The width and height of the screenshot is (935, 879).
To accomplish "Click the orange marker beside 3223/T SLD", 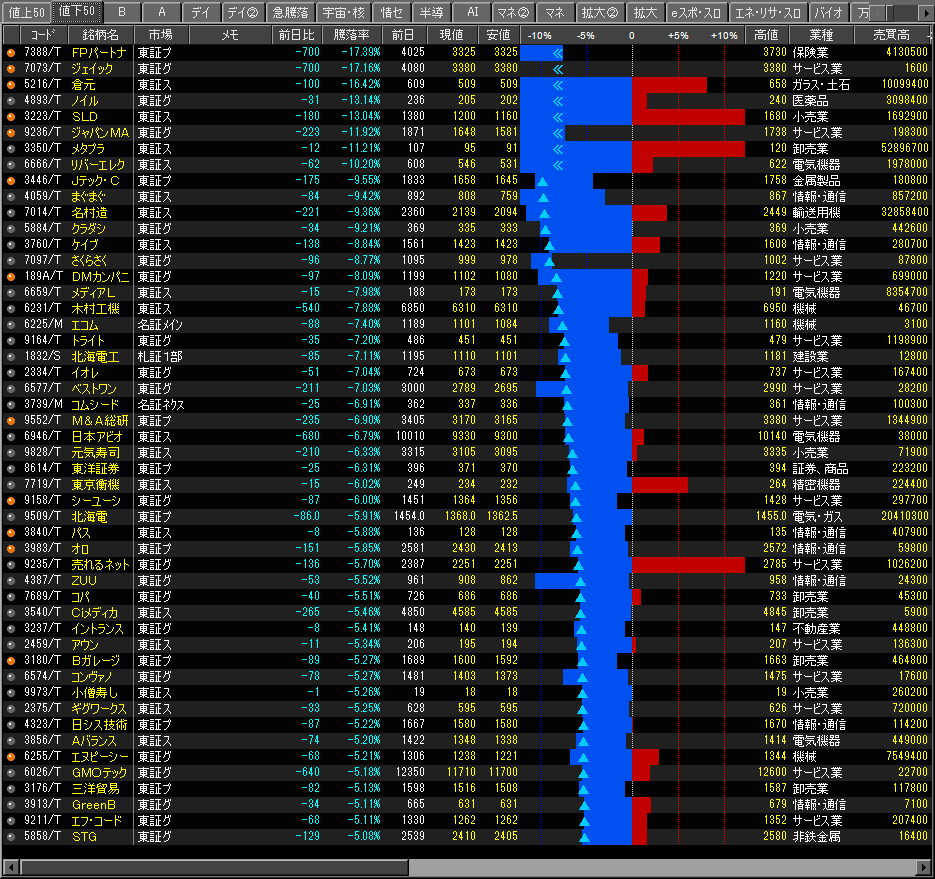I will pyautogui.click(x=11, y=117).
